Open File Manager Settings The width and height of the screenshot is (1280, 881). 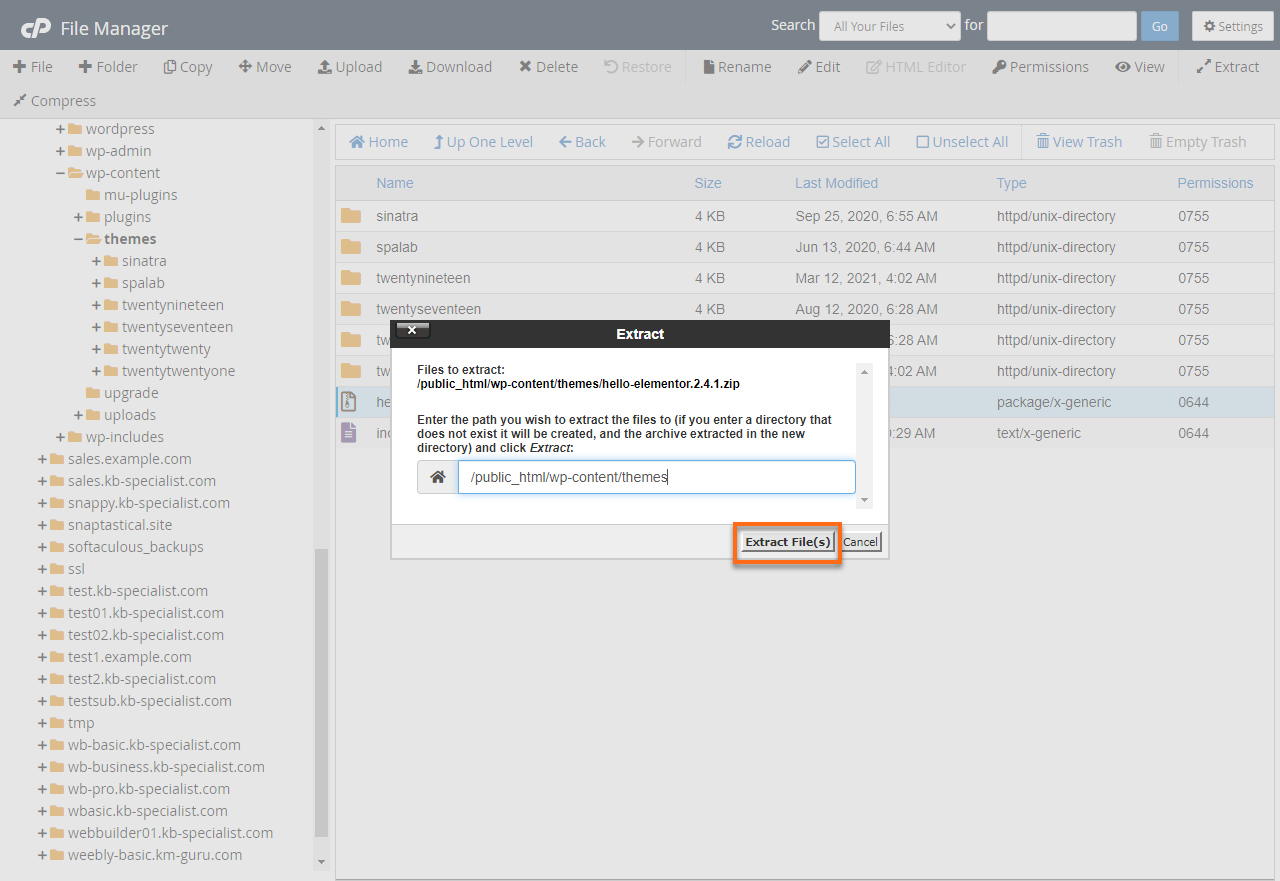point(1232,25)
